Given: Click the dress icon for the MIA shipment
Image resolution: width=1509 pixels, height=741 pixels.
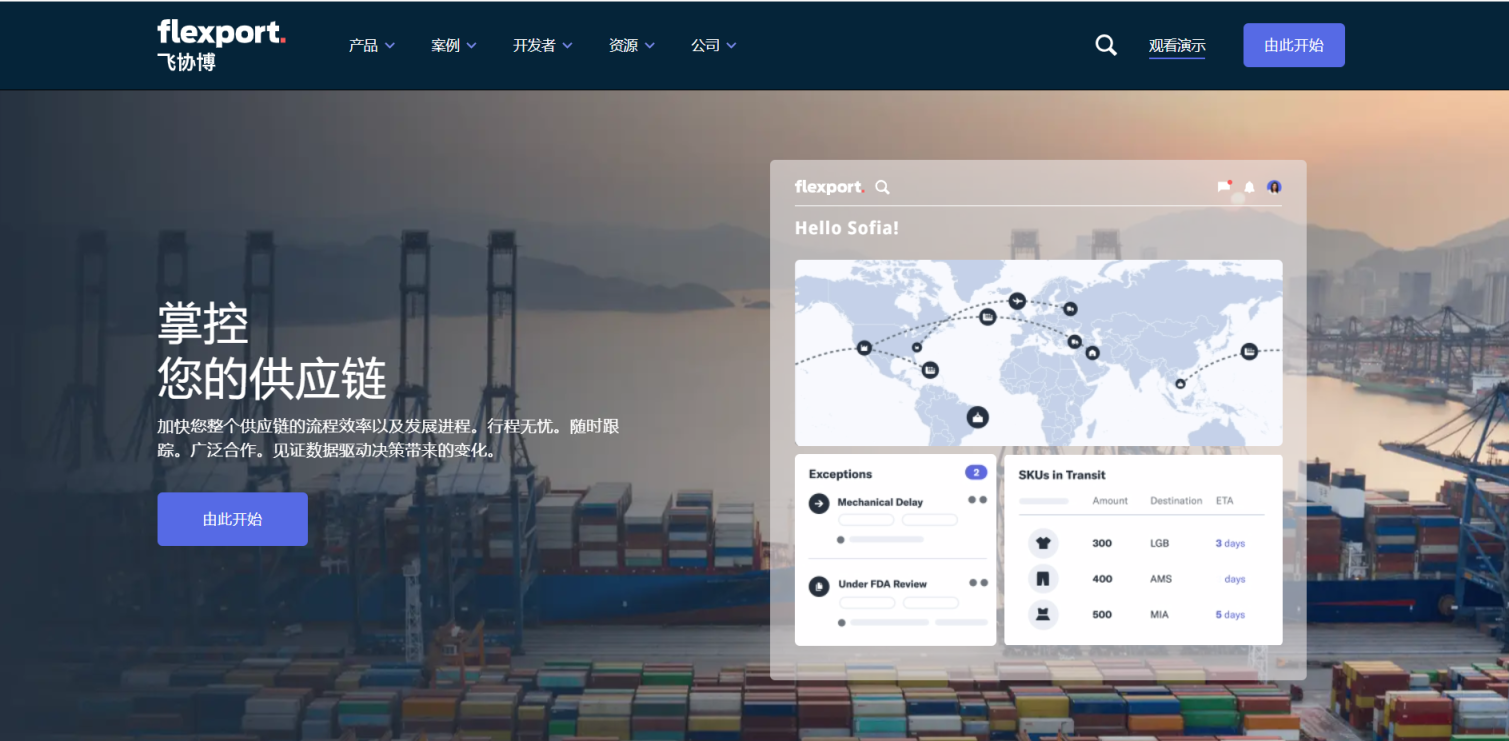Looking at the screenshot, I should click(x=1041, y=614).
